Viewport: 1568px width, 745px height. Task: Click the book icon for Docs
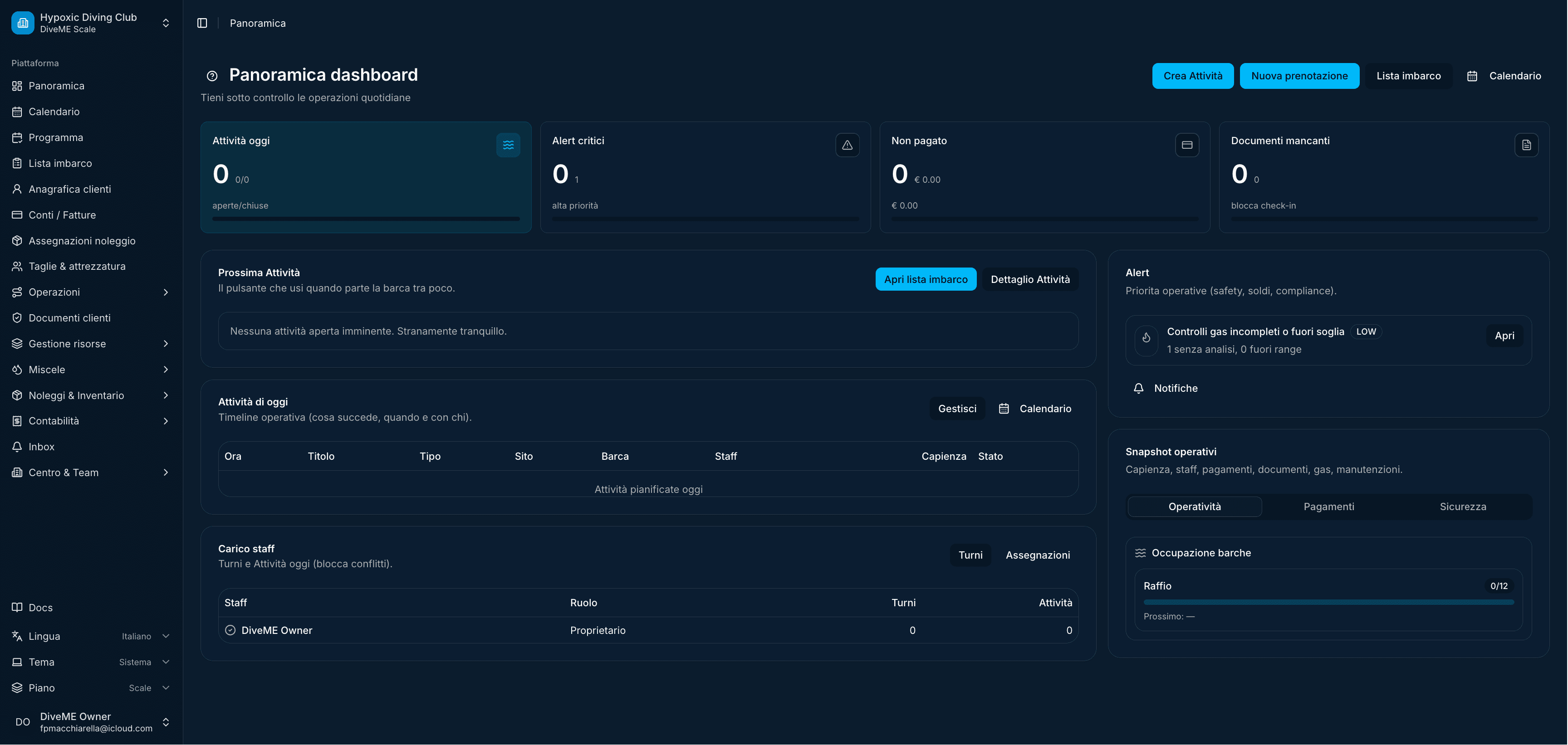pyautogui.click(x=17, y=608)
